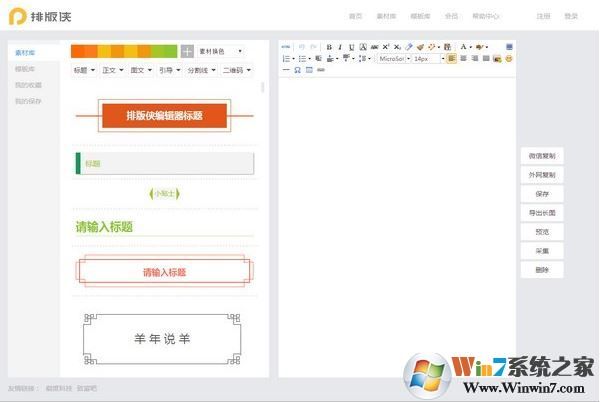The image size is (601, 402).
Task: Click the insert table icon
Action: 309,70
